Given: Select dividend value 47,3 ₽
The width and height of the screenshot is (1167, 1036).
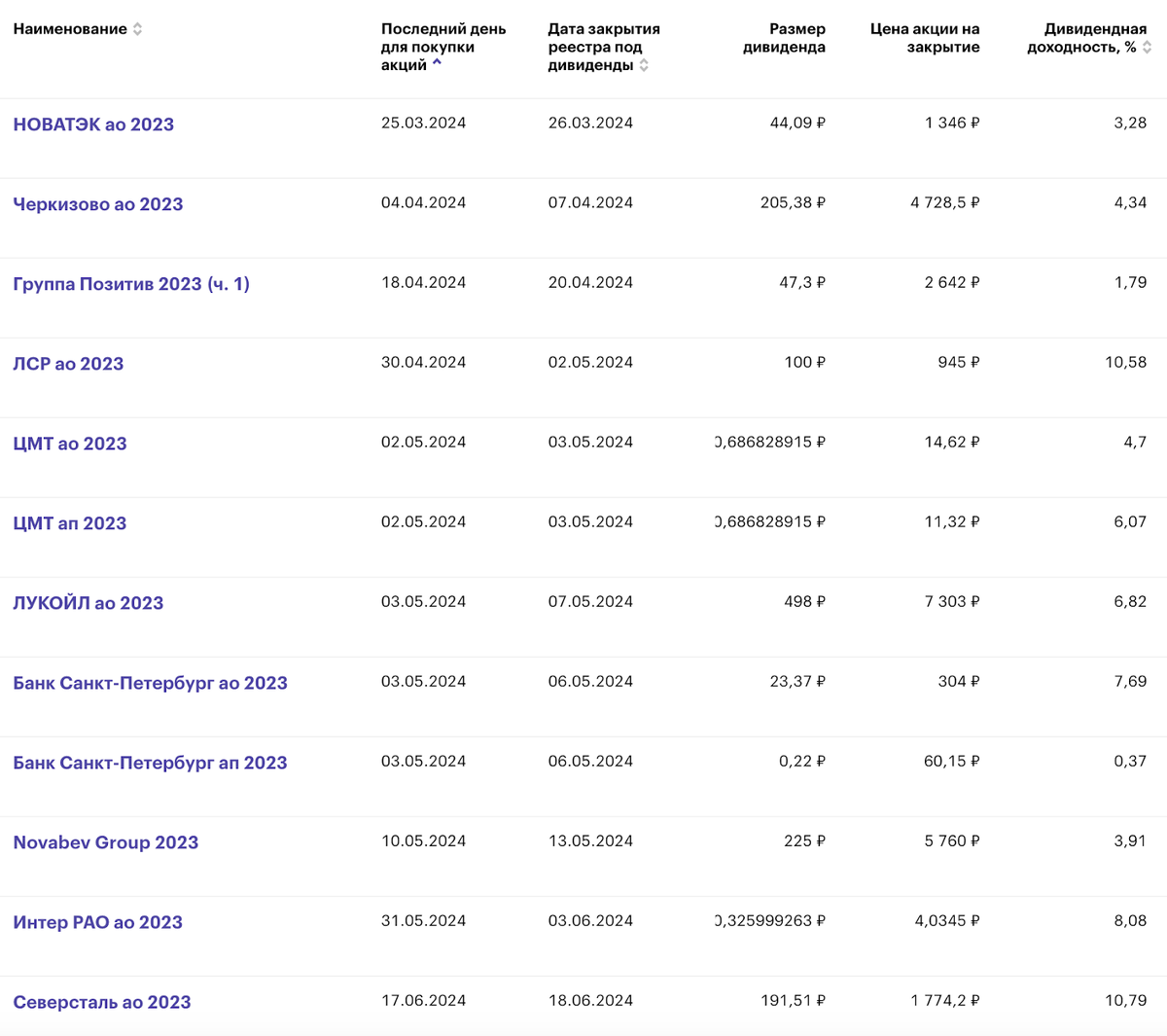Looking at the screenshot, I should tap(802, 282).
